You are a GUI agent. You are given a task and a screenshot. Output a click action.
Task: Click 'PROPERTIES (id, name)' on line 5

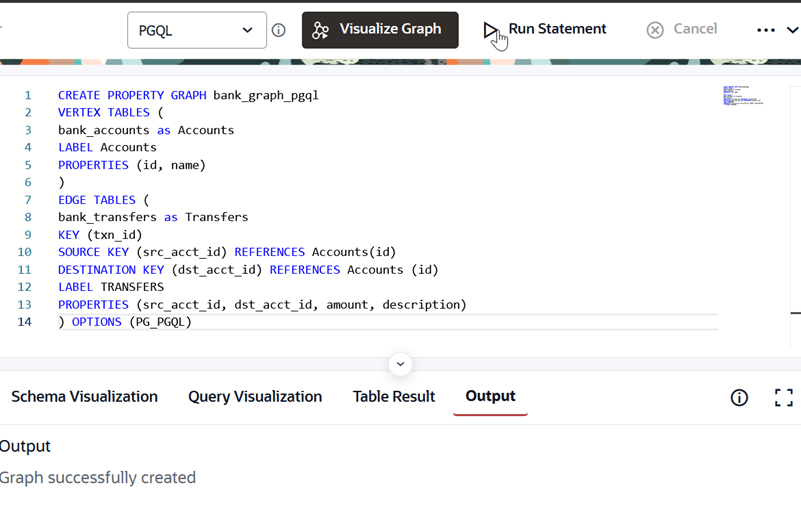tap(132, 165)
